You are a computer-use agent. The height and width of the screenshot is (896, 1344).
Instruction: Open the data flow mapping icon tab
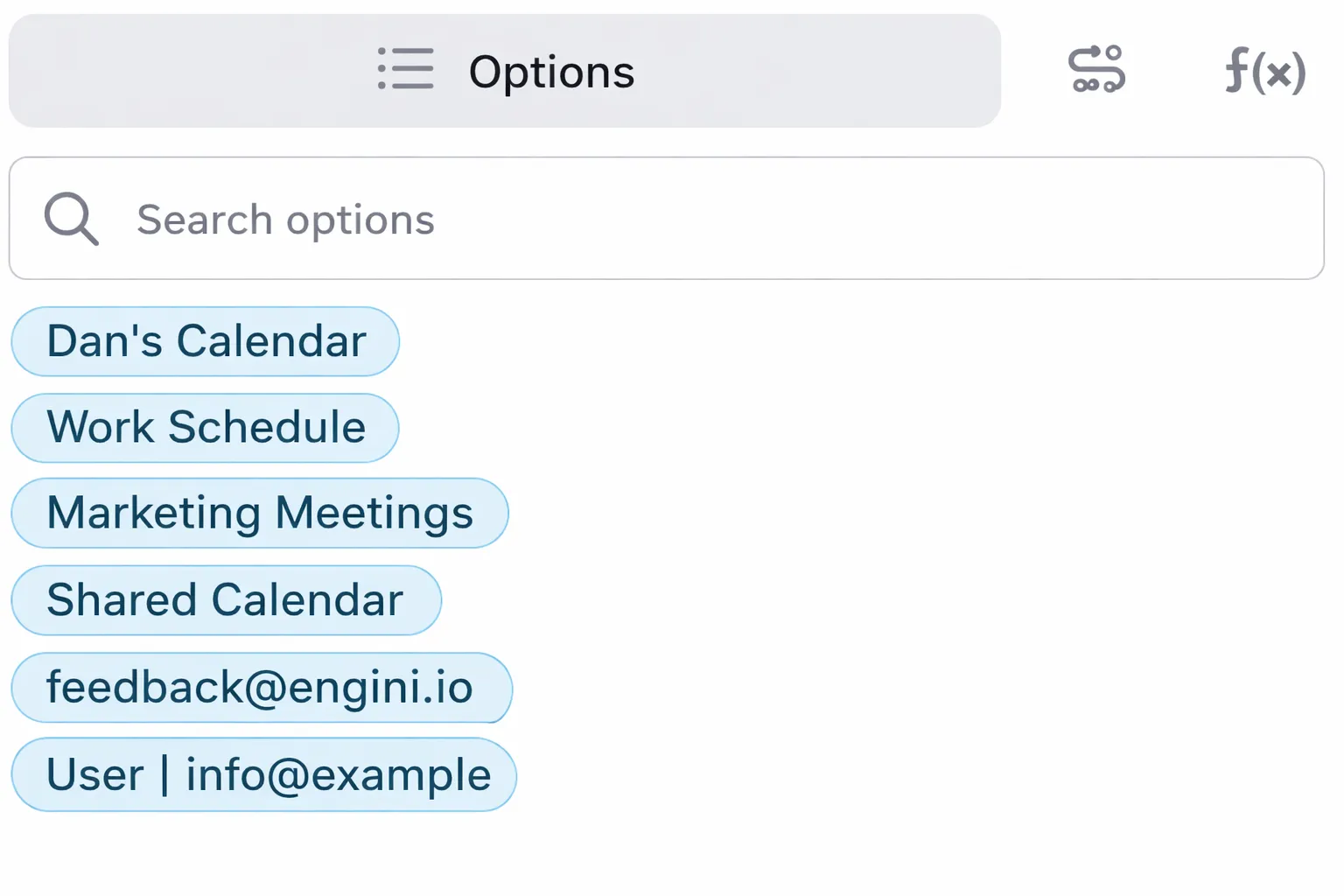[x=1096, y=69]
